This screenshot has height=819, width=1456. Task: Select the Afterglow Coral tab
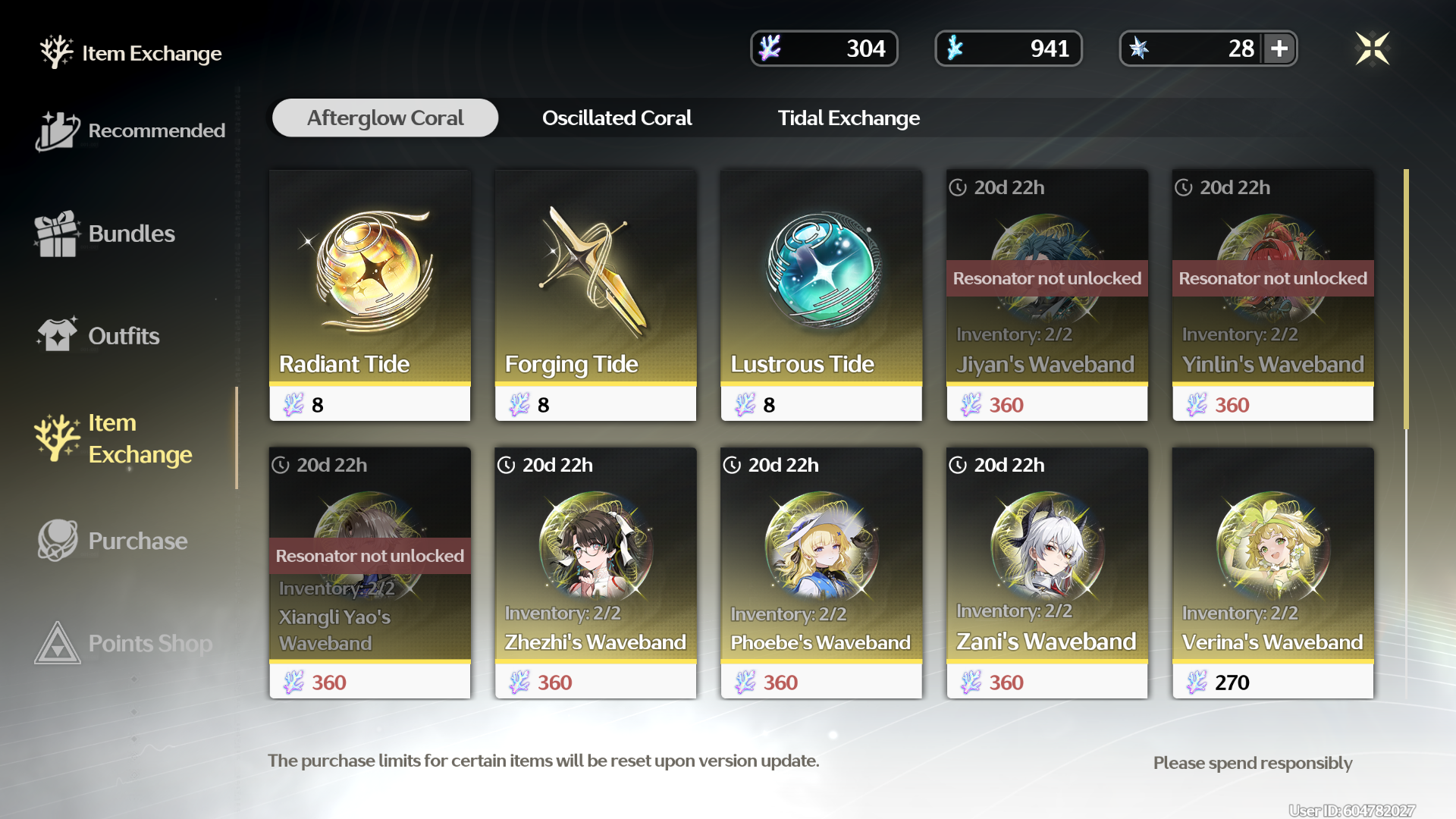point(385,118)
